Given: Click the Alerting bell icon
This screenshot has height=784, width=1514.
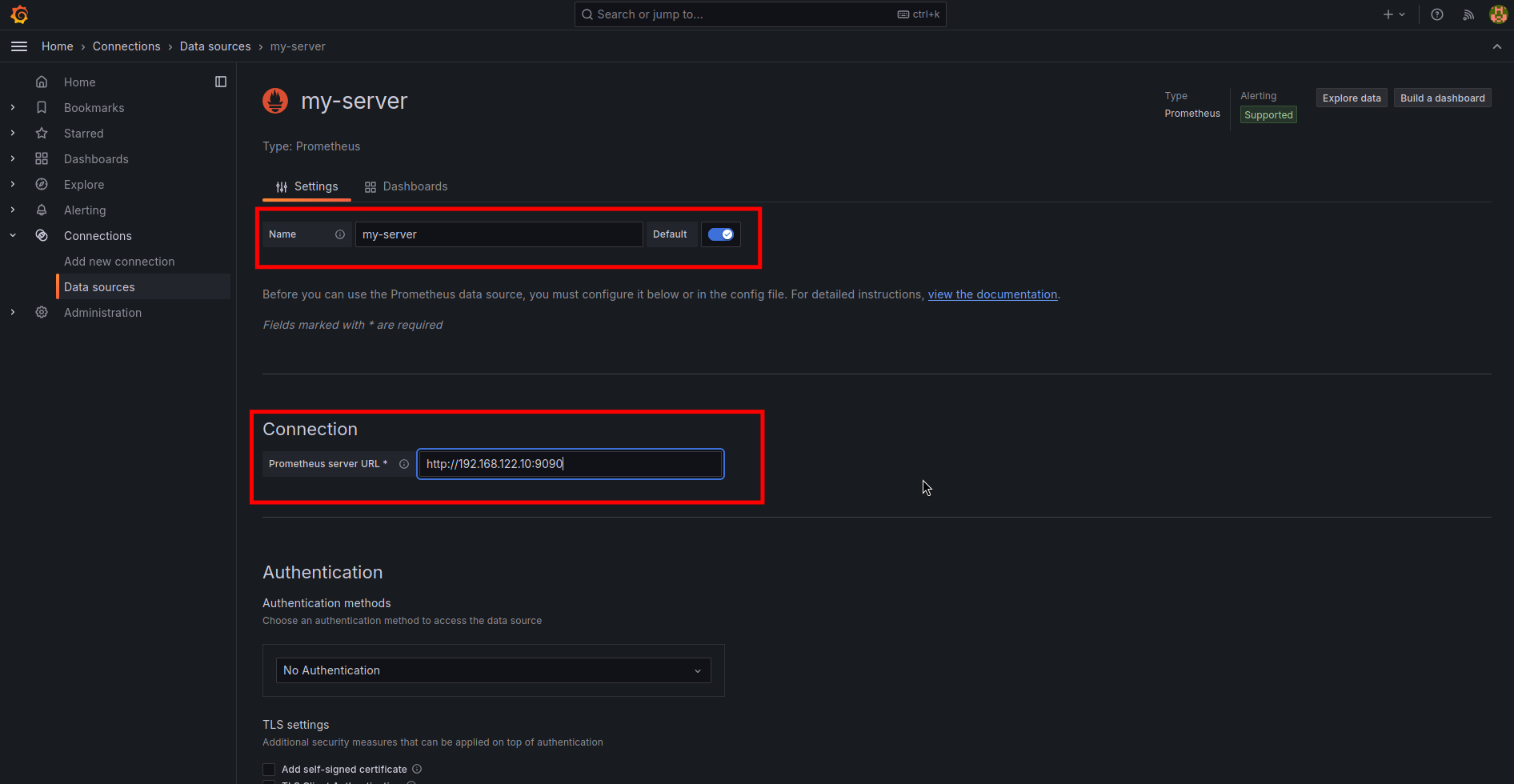Looking at the screenshot, I should pyautogui.click(x=42, y=210).
